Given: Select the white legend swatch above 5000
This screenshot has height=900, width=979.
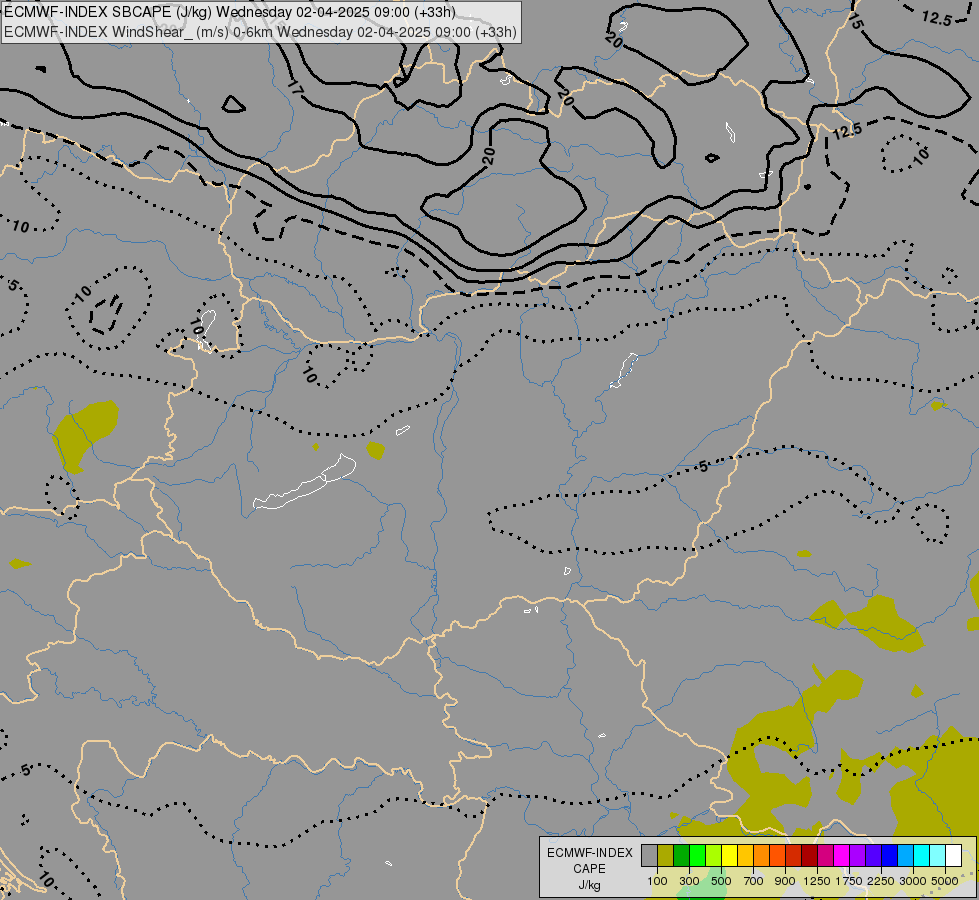Looking at the screenshot, I should (953, 855).
